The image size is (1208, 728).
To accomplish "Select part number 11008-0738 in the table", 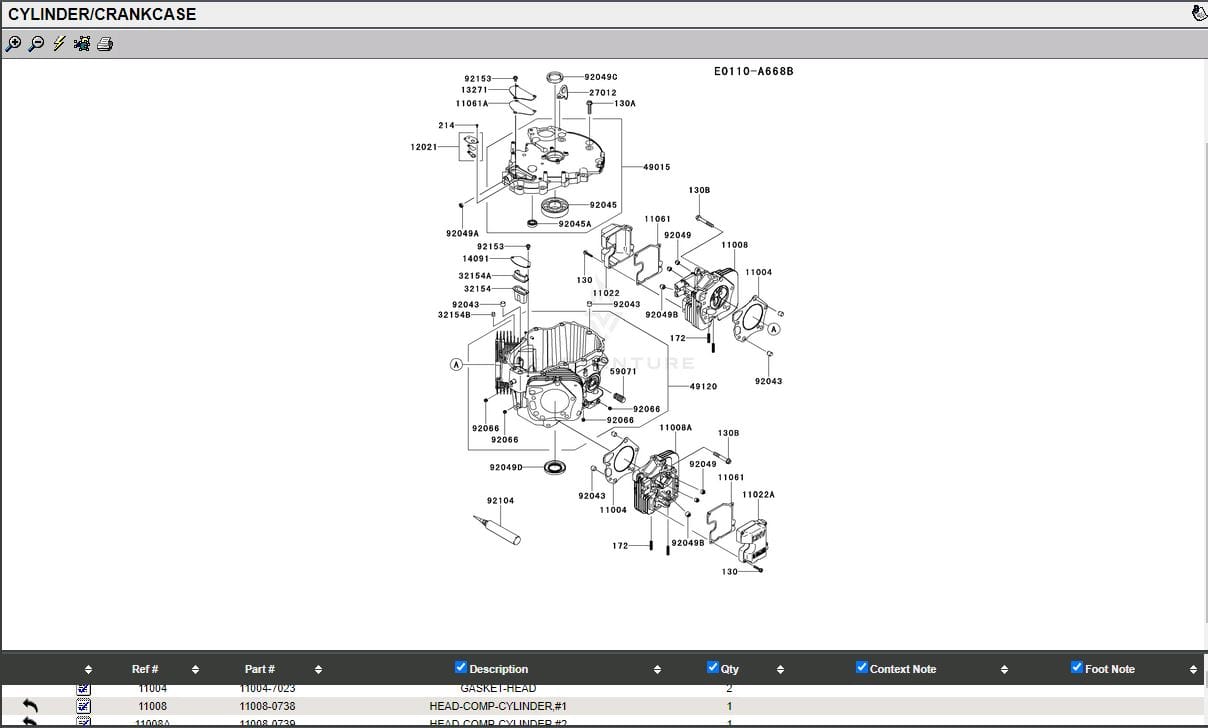I will [x=267, y=706].
